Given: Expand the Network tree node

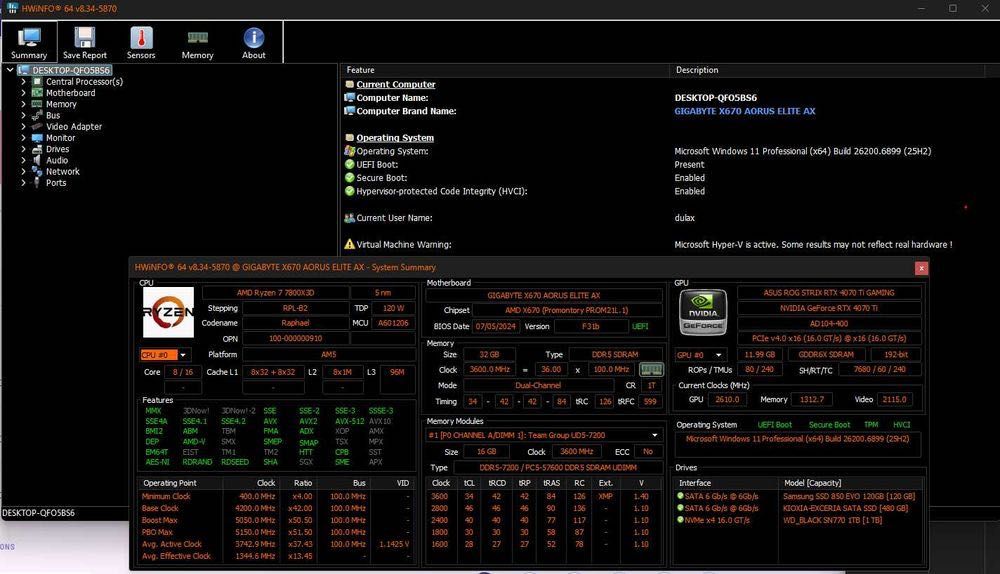Looking at the screenshot, I should 24,172.
